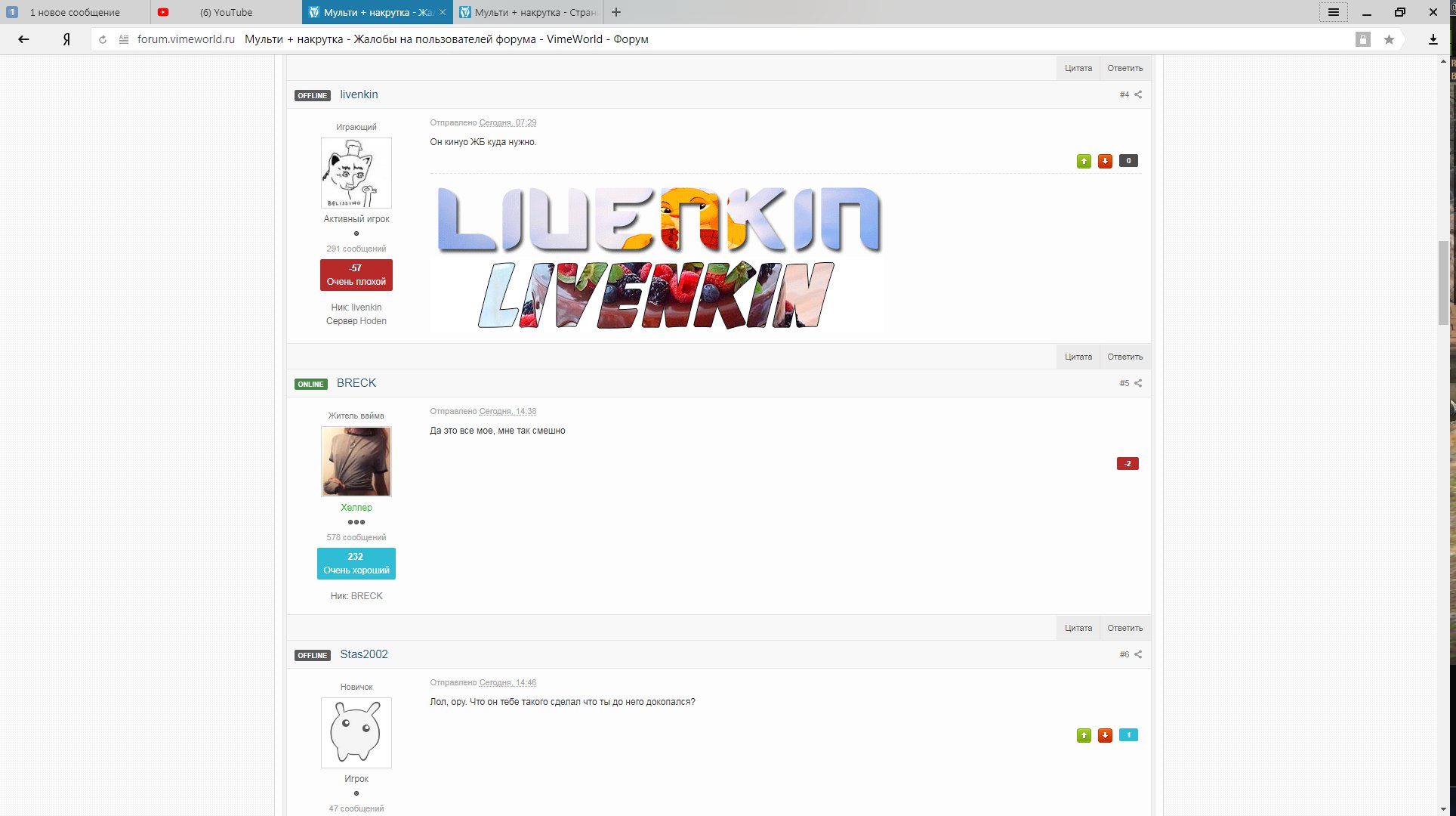
Task: Click timestamp Сегодня, 07:29 on post #4
Action: click(507, 122)
